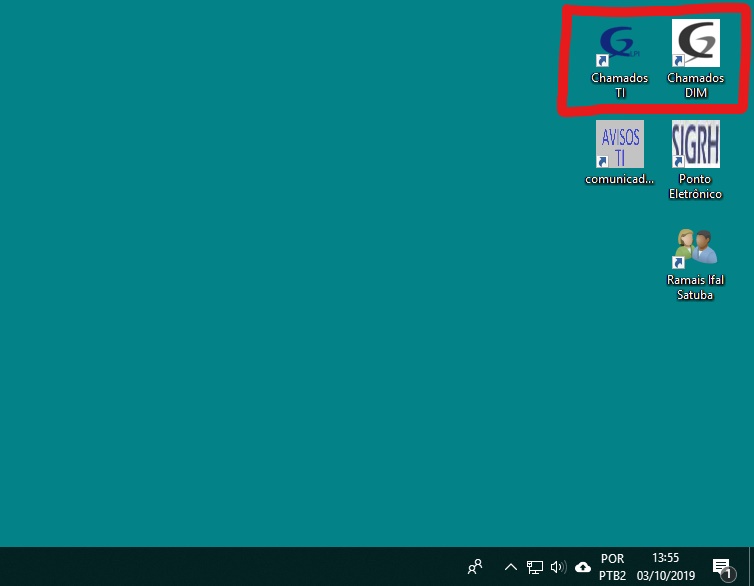The image size is (754, 586).
Task: Click the 'Chamados DIM' caption text
Action: click(695, 85)
